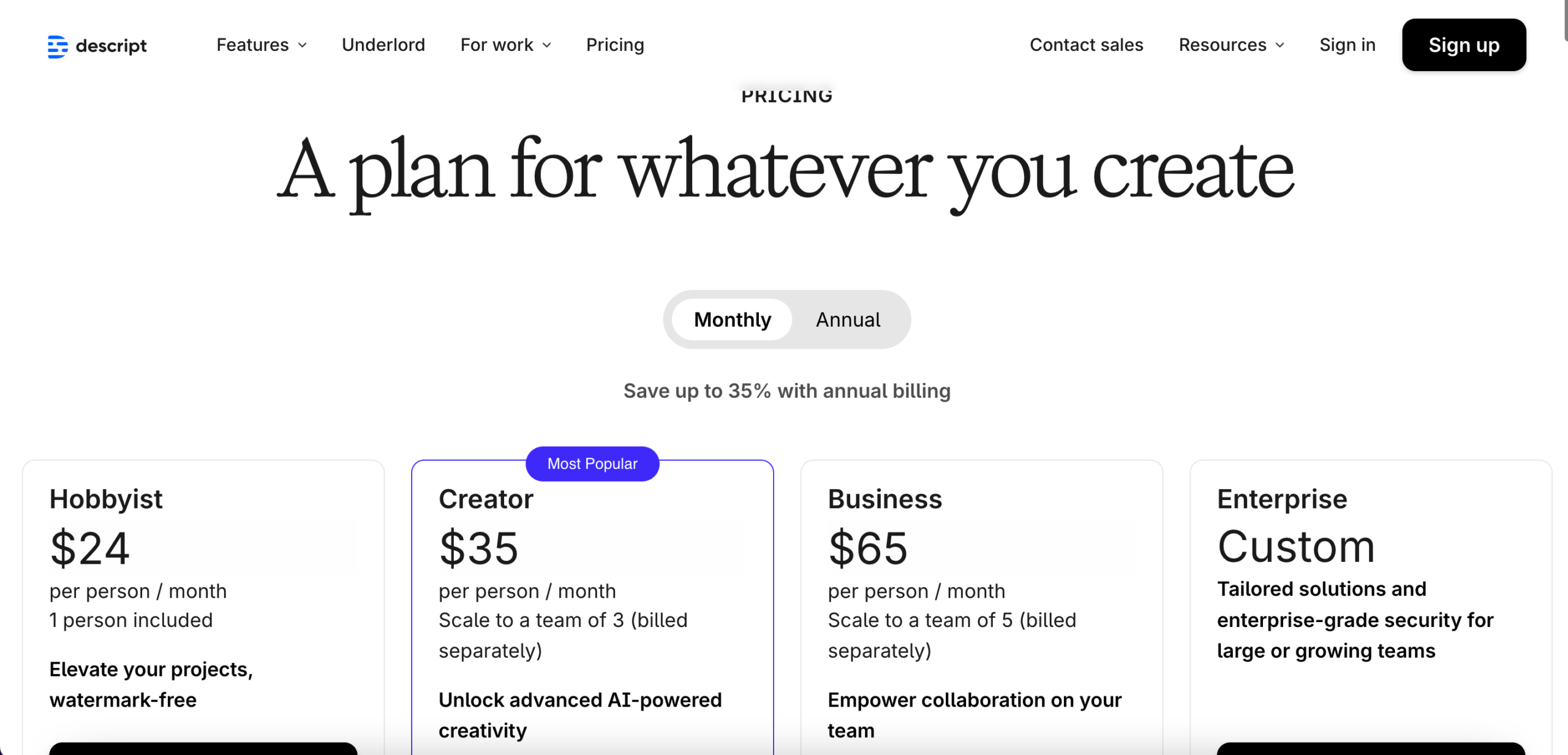
Task: Click the Contact sales link
Action: coord(1086,45)
